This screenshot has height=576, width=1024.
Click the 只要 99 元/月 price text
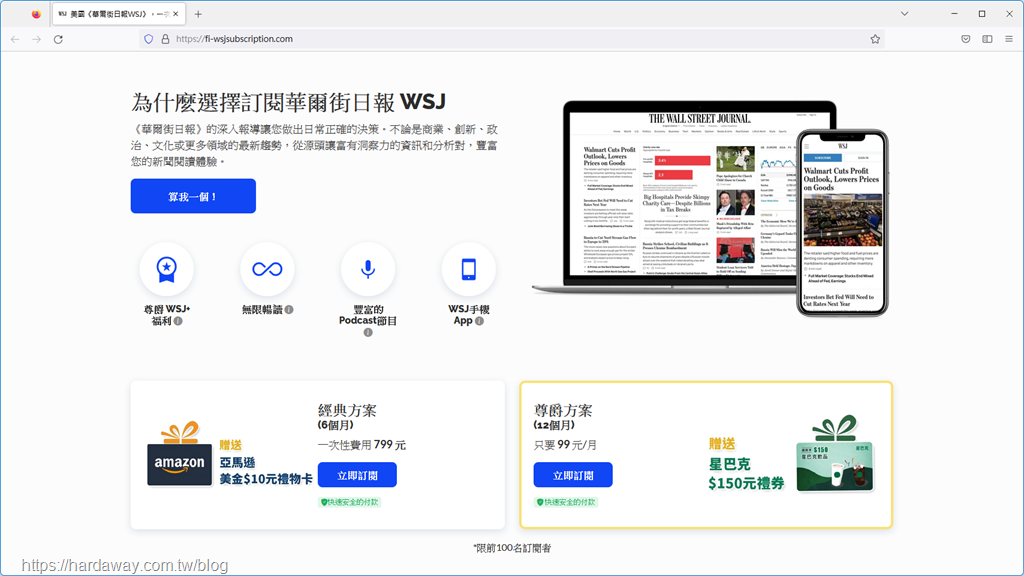pyautogui.click(x=566, y=445)
